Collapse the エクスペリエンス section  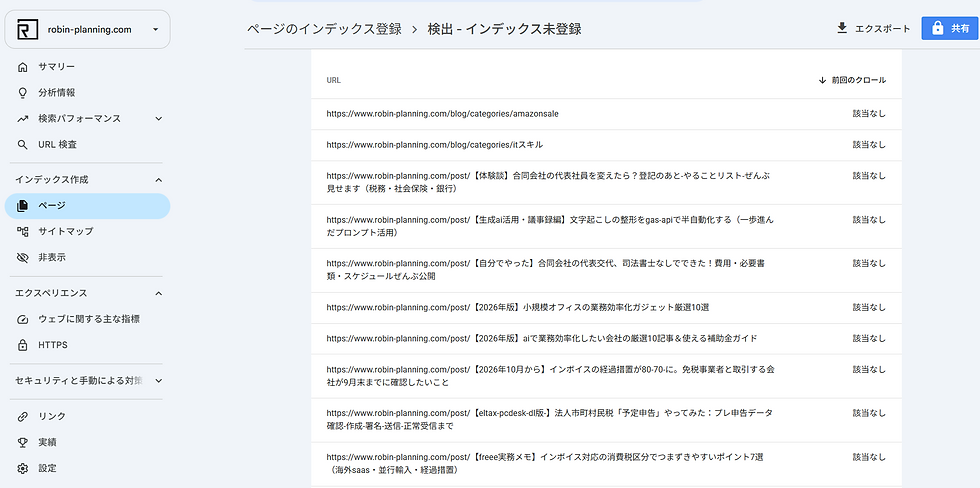[x=159, y=293]
